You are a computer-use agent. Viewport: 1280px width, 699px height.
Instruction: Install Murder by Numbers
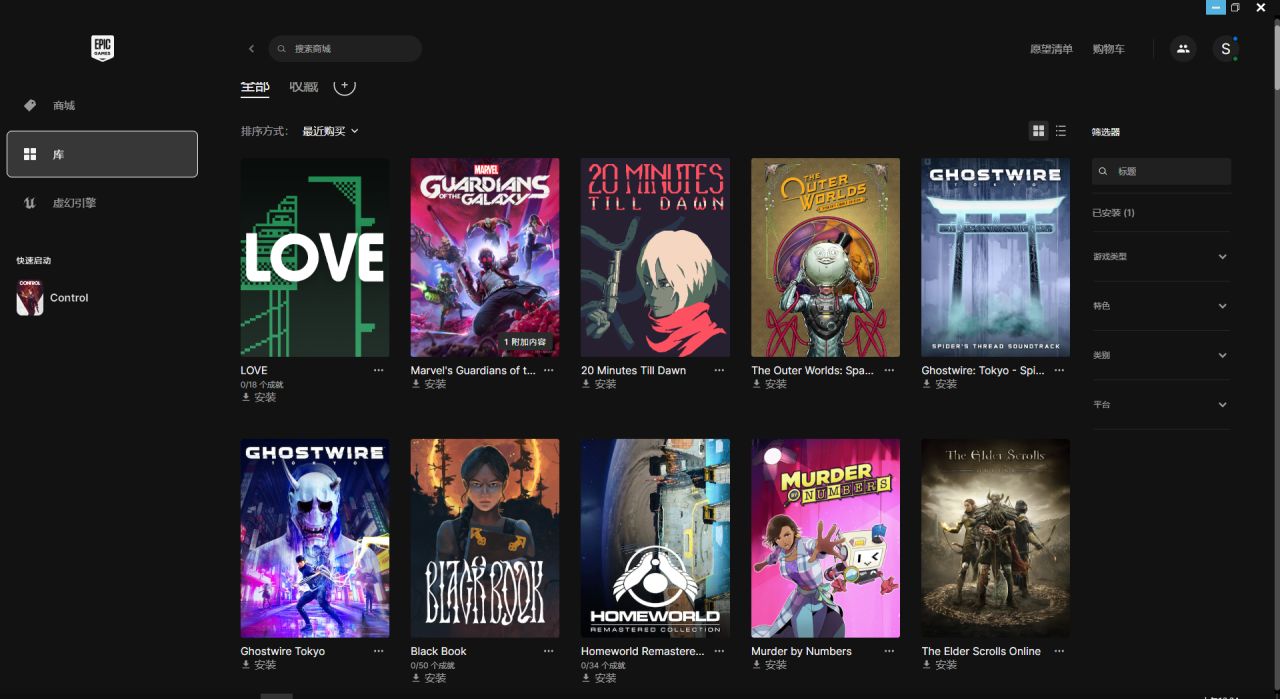pos(769,665)
